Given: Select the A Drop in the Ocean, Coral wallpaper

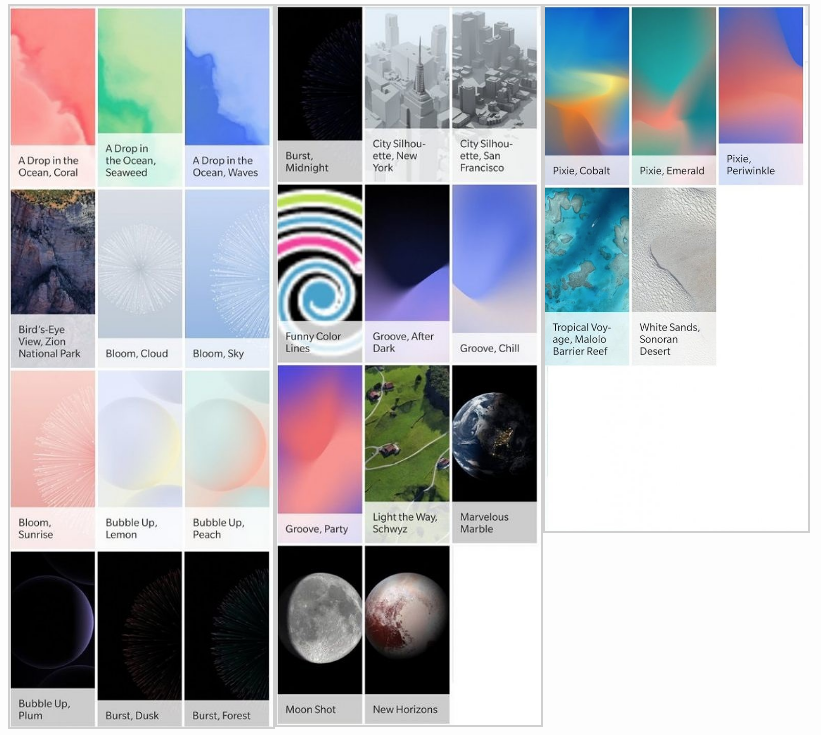Looking at the screenshot, I should 53,98.
